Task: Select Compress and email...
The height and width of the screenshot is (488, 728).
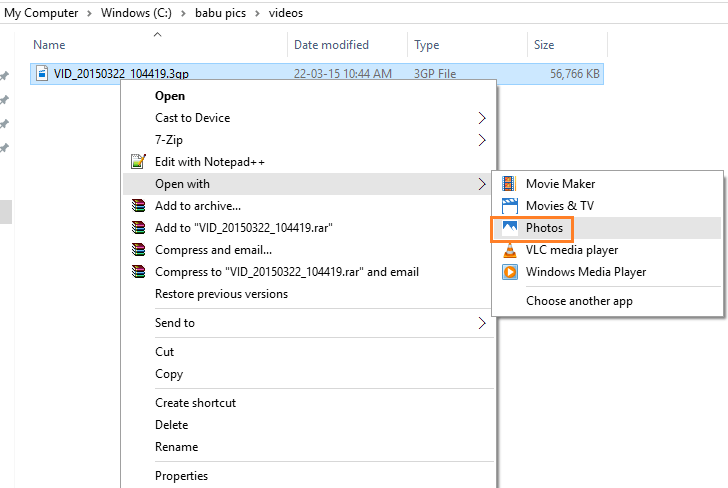Action: 309,250
